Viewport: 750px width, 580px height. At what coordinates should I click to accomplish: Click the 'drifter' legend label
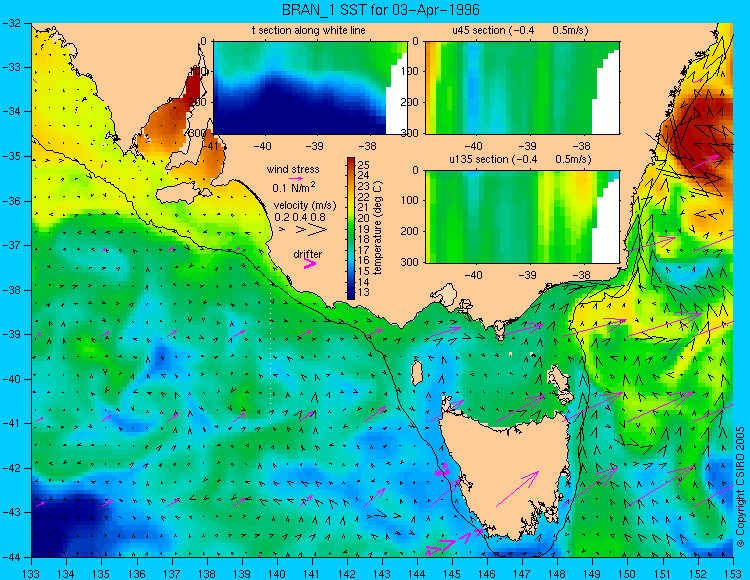click(x=308, y=254)
